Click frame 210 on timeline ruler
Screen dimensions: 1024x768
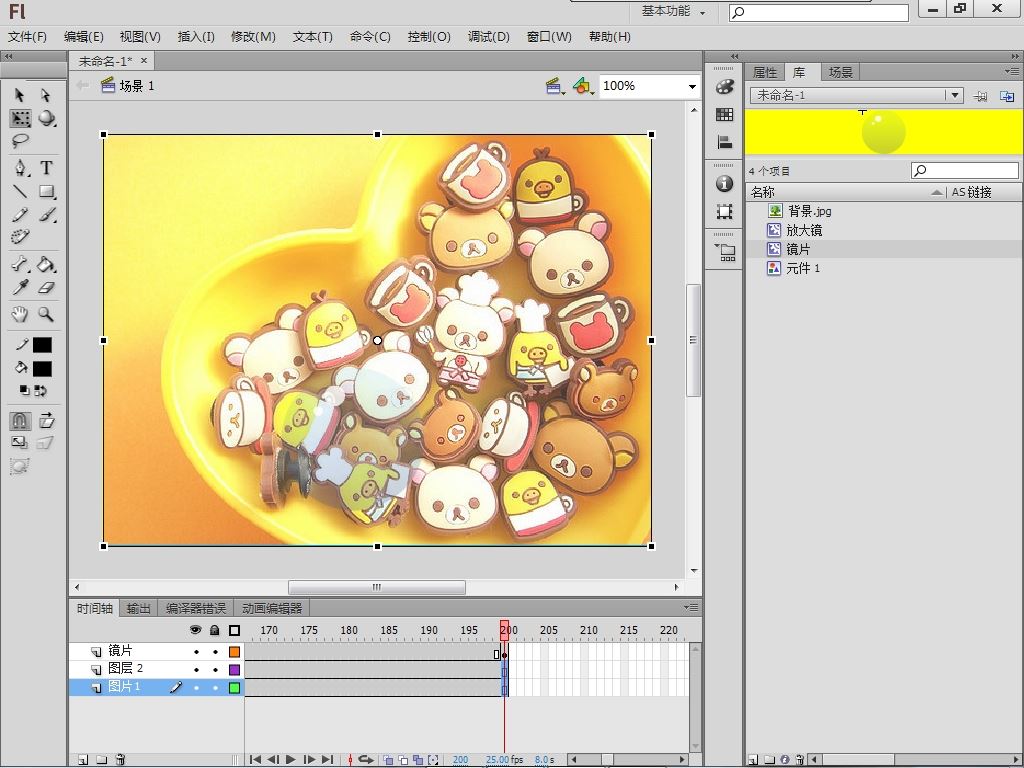[x=588, y=630]
